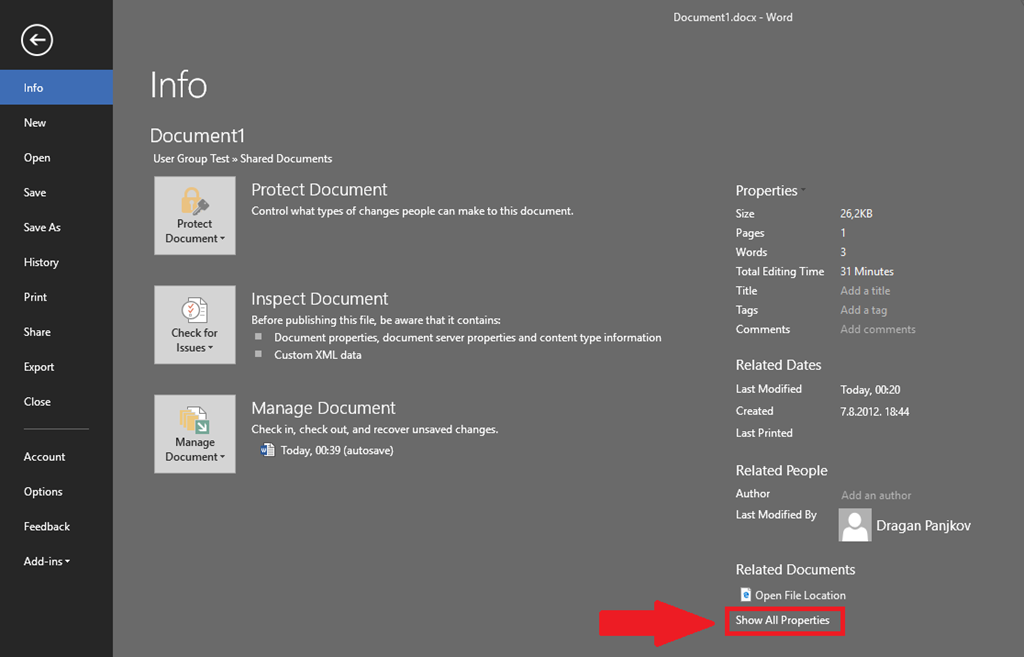This screenshot has width=1024, height=657.
Task: Click the 26,2KB size value
Action: click(856, 214)
